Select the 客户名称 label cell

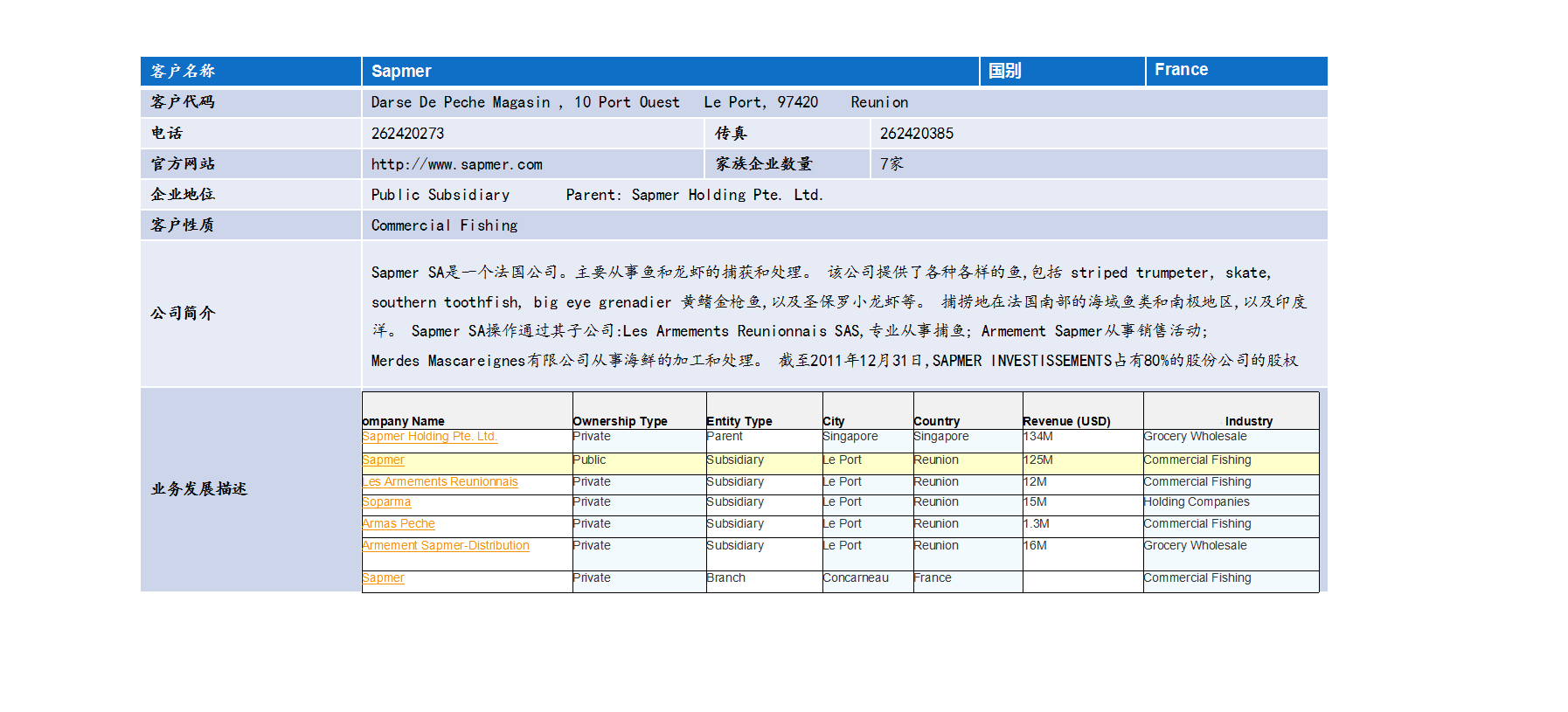click(x=251, y=72)
